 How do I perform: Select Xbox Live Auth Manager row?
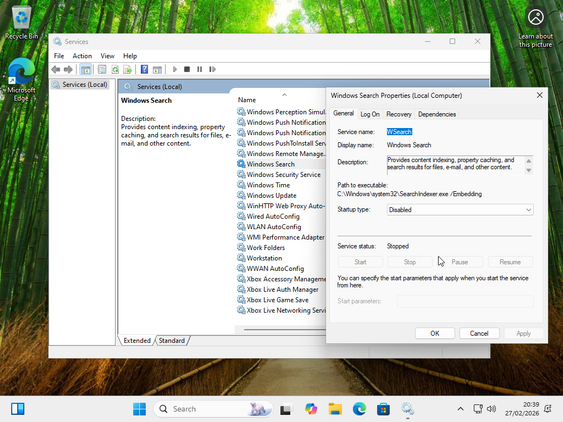pyautogui.click(x=281, y=289)
